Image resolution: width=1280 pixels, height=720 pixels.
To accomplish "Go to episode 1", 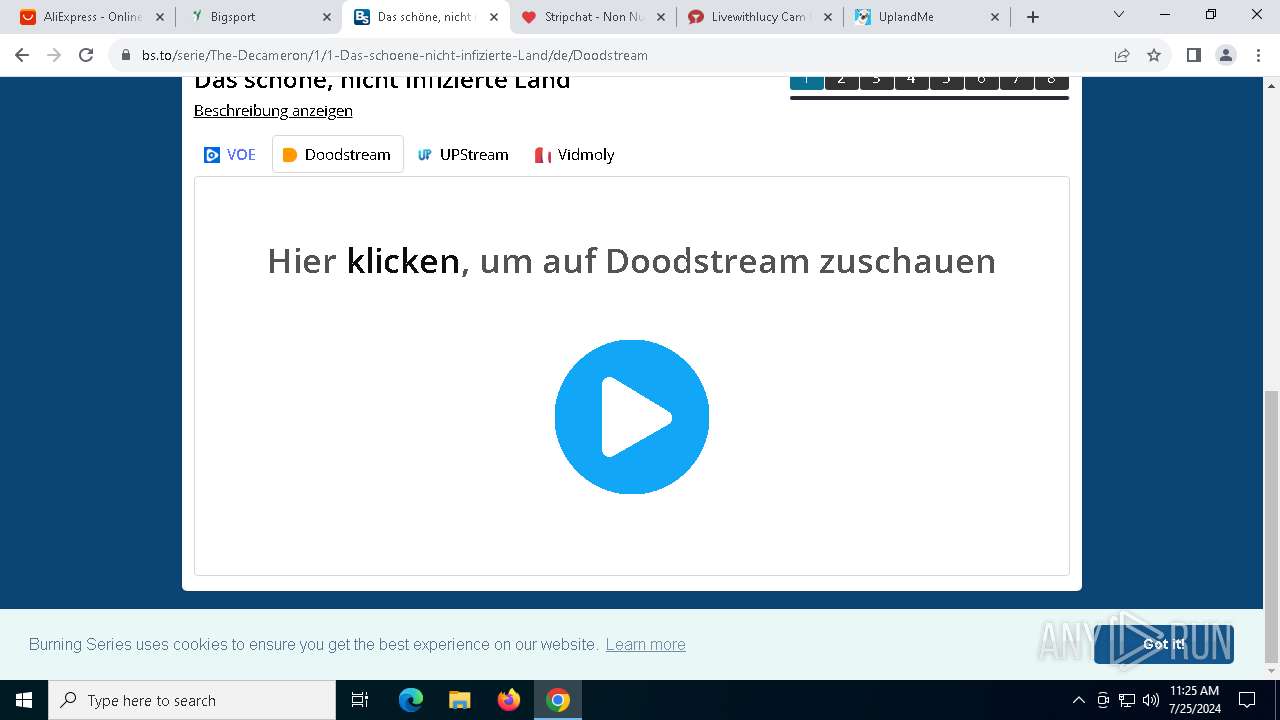I will [807, 81].
